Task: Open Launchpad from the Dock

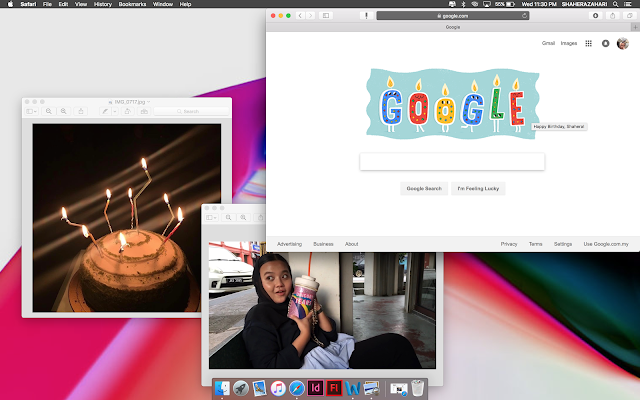Action: tap(241, 388)
